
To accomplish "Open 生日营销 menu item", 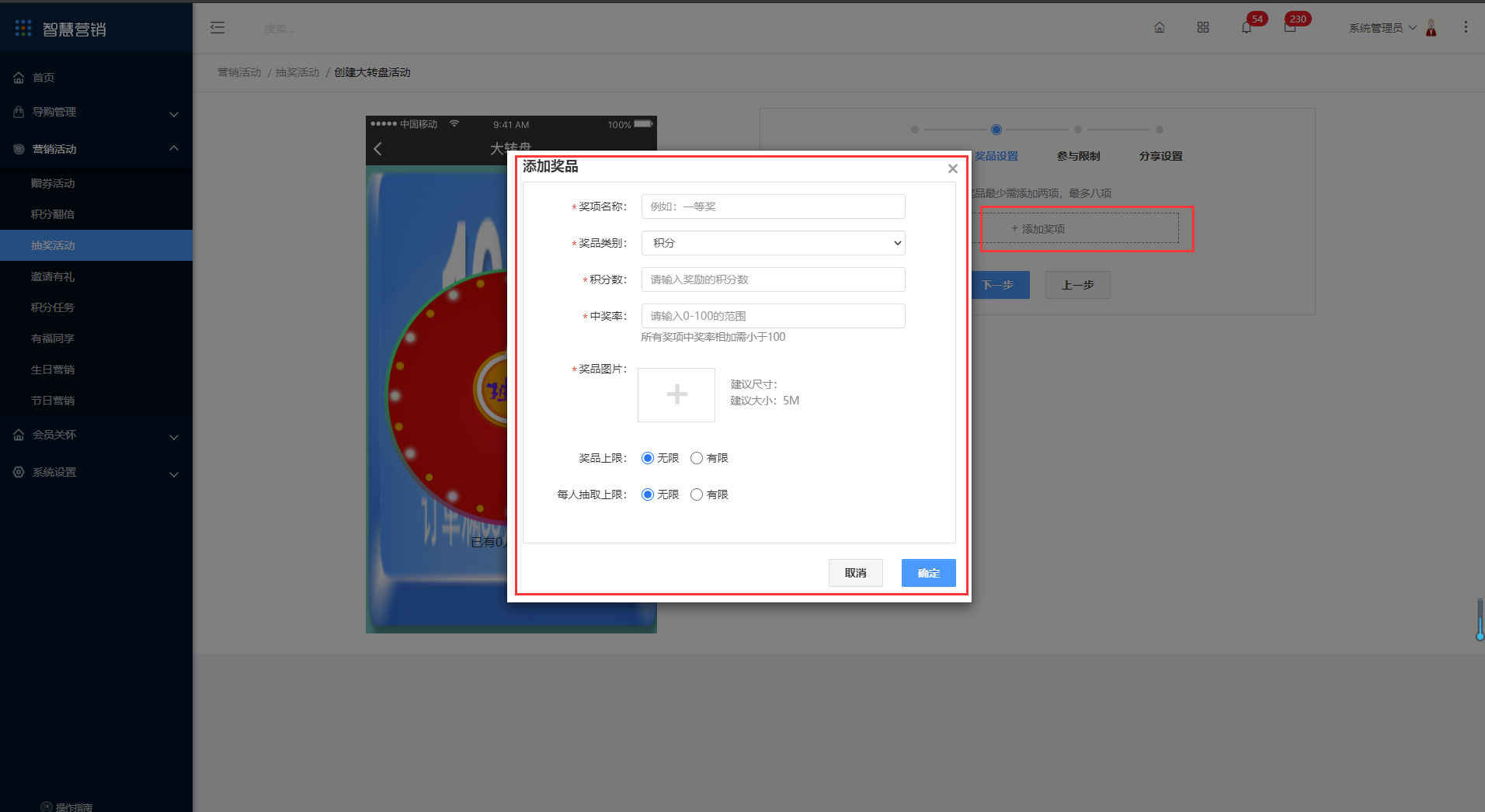I will click(96, 370).
